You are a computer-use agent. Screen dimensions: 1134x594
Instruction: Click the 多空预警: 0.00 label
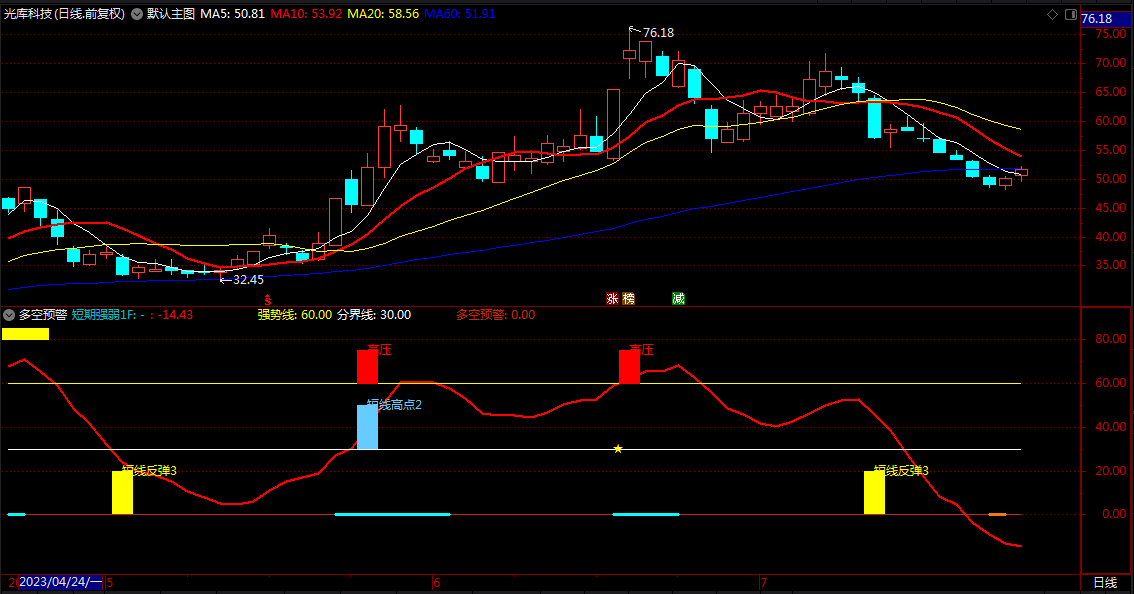point(495,315)
